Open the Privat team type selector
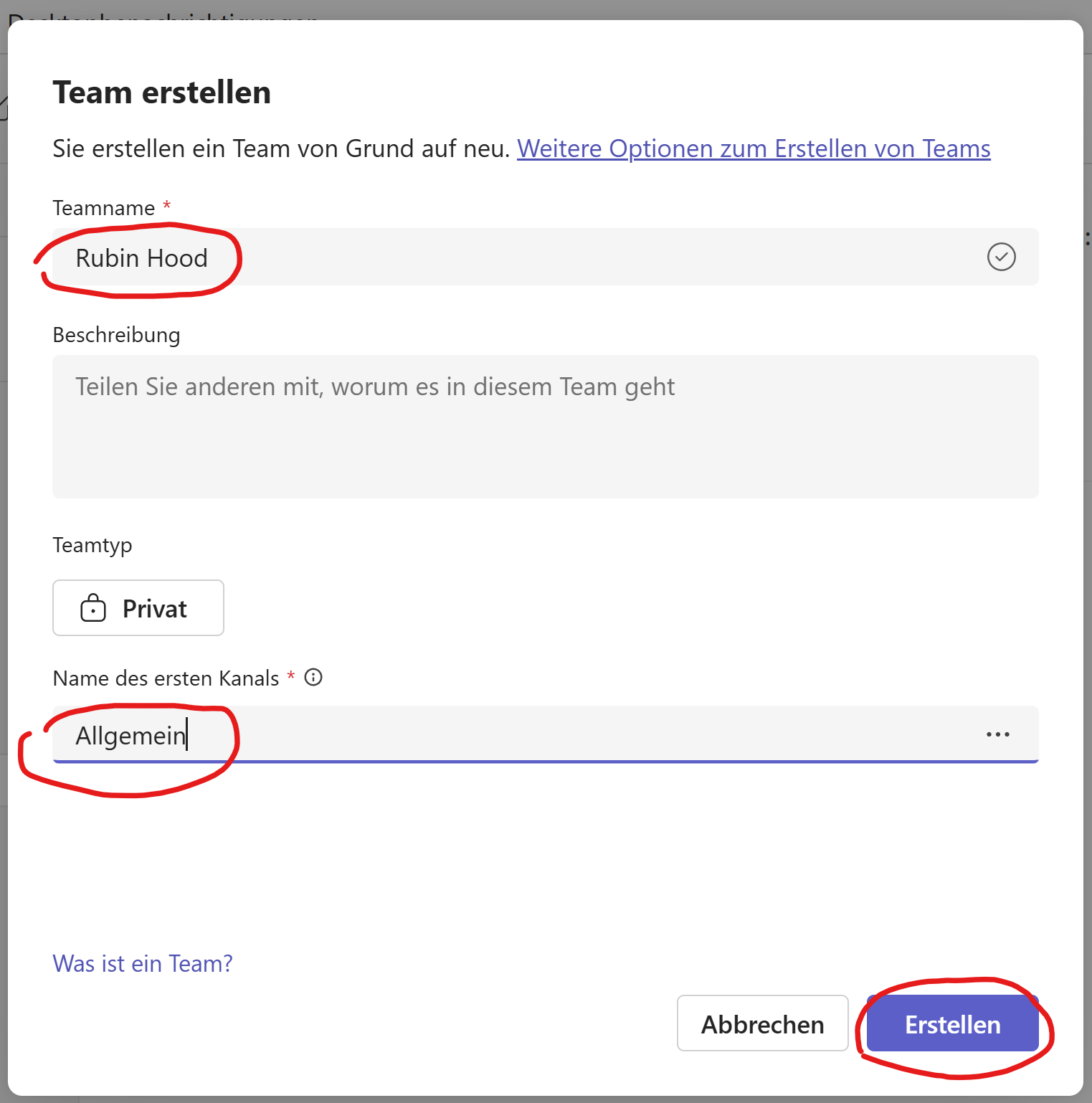This screenshot has width=1092, height=1103. tap(138, 608)
